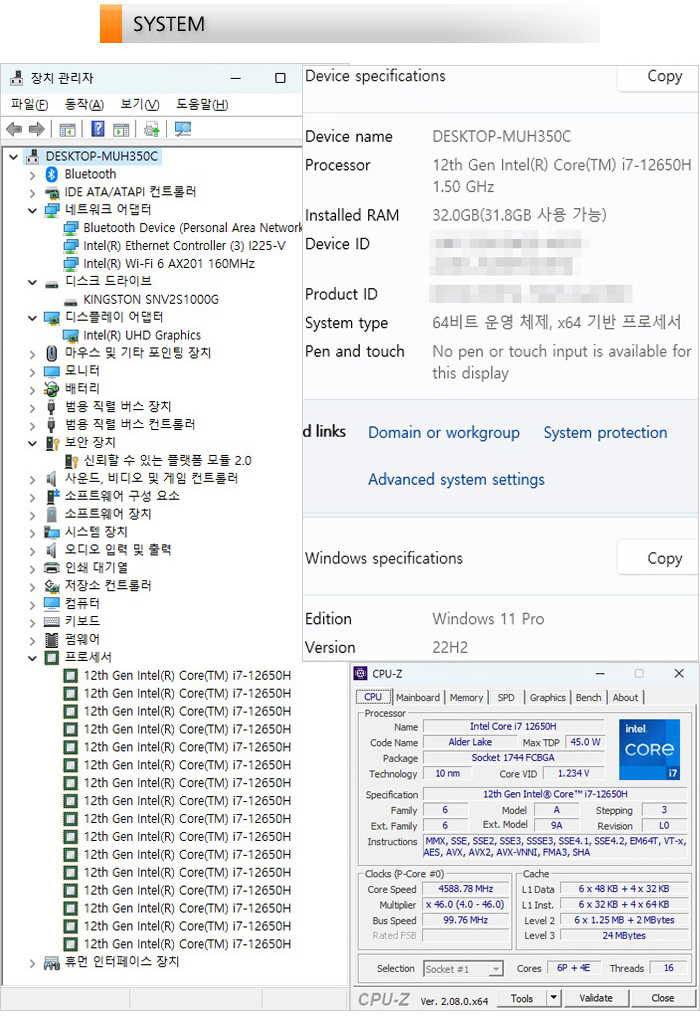The width and height of the screenshot is (700, 1017).
Task: Copy the Windows specifications
Action: point(658,558)
